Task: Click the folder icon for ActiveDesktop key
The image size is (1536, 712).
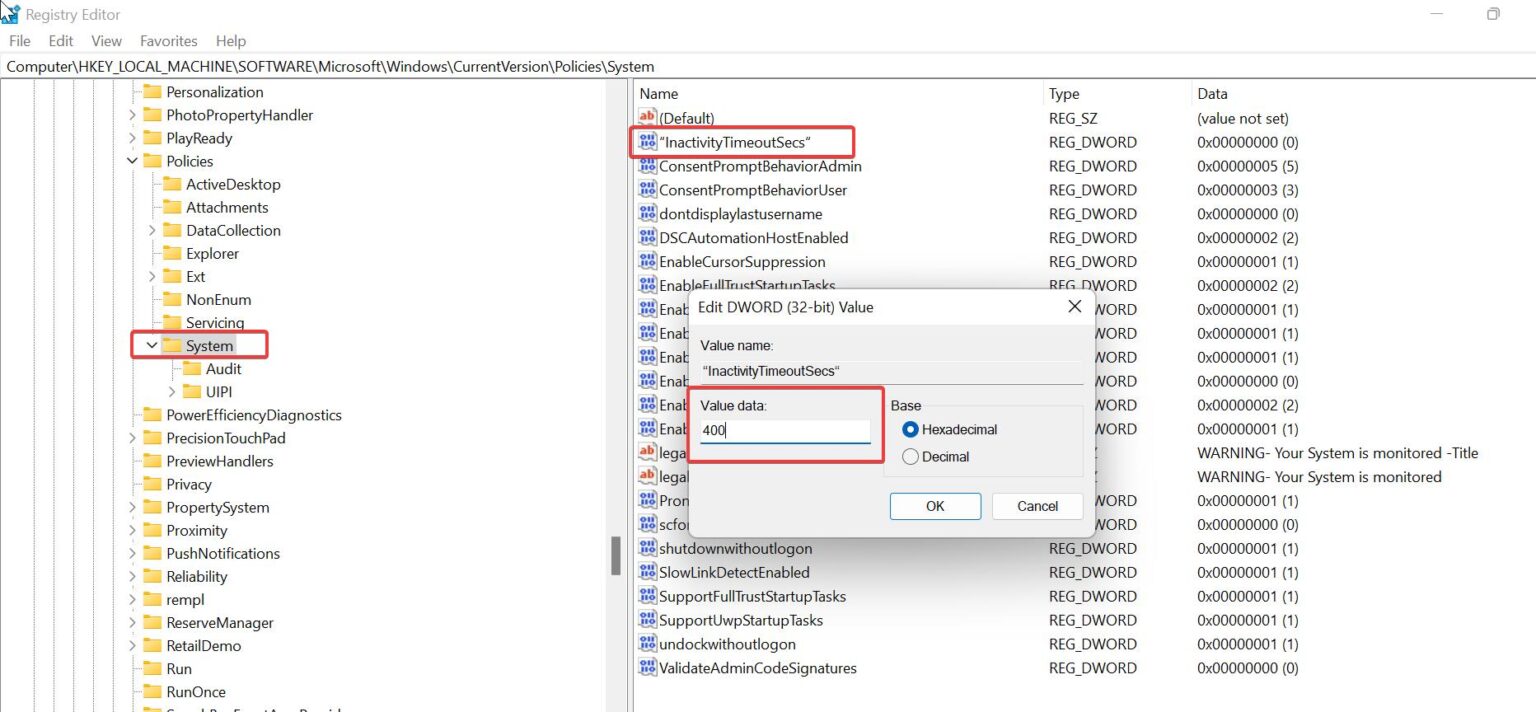Action: tap(172, 184)
